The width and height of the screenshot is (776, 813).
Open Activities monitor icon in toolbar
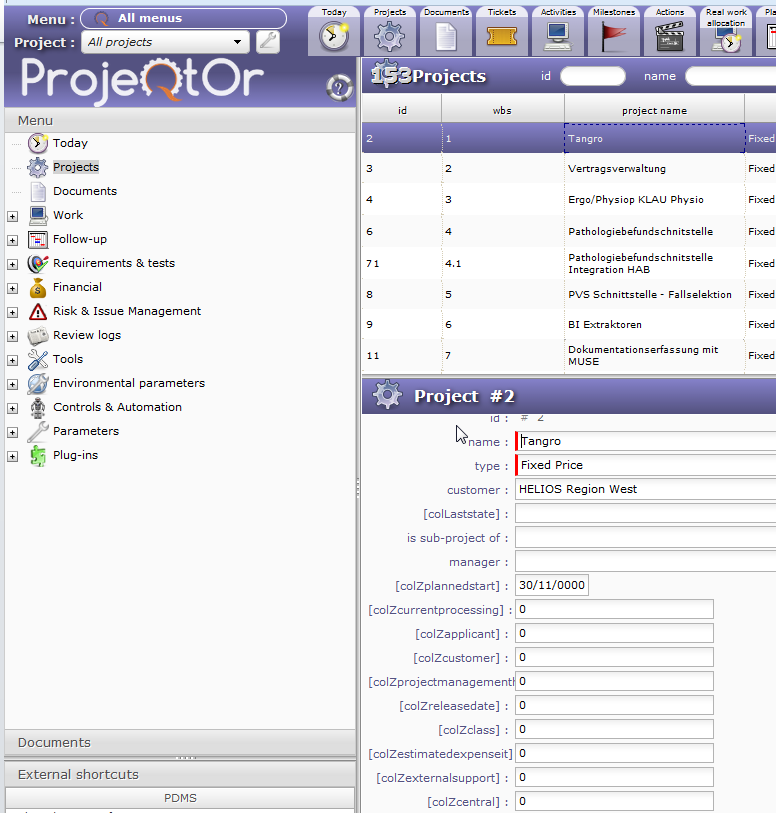(x=558, y=35)
